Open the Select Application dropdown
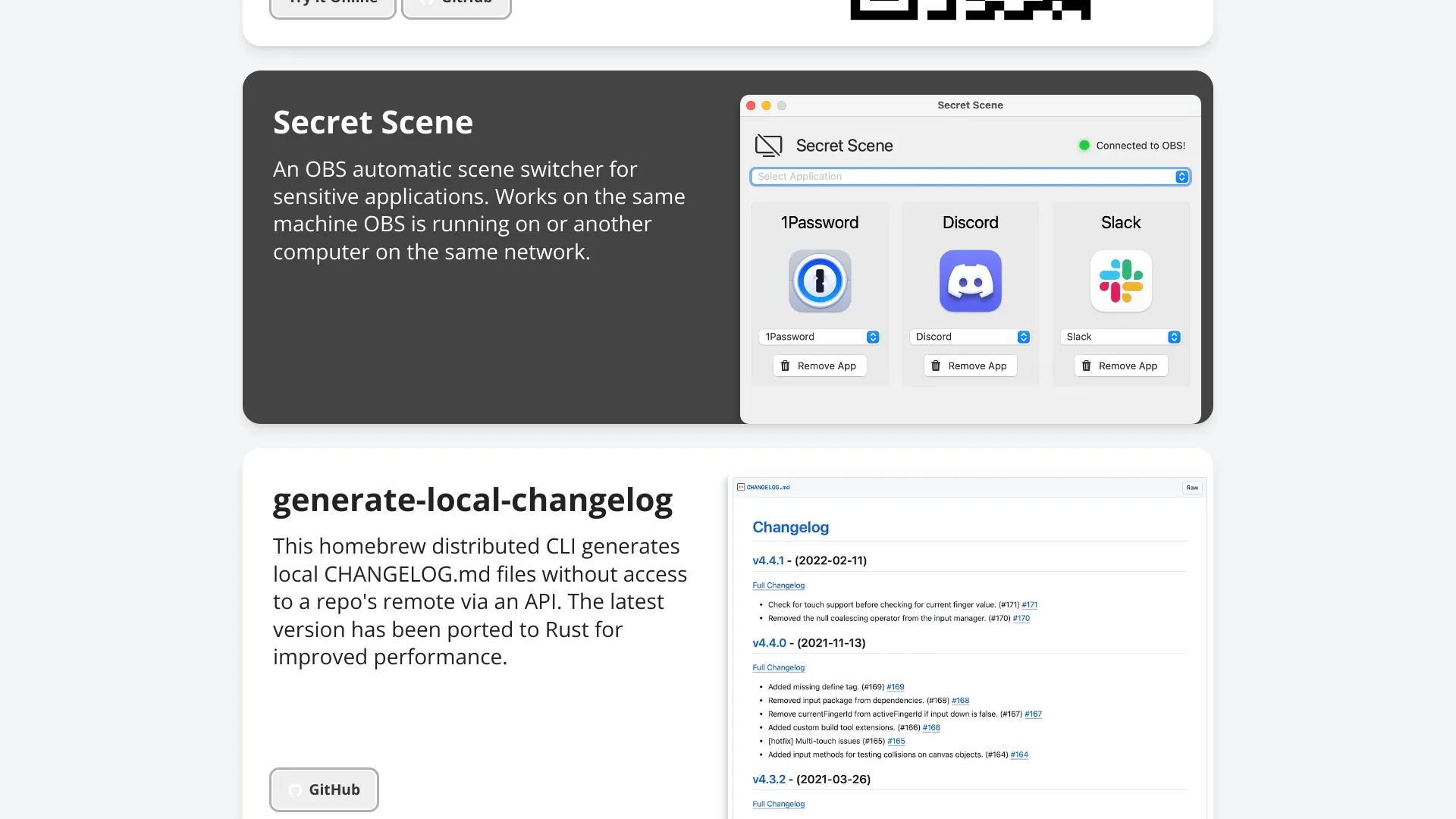This screenshot has height=819, width=1456. click(x=970, y=177)
